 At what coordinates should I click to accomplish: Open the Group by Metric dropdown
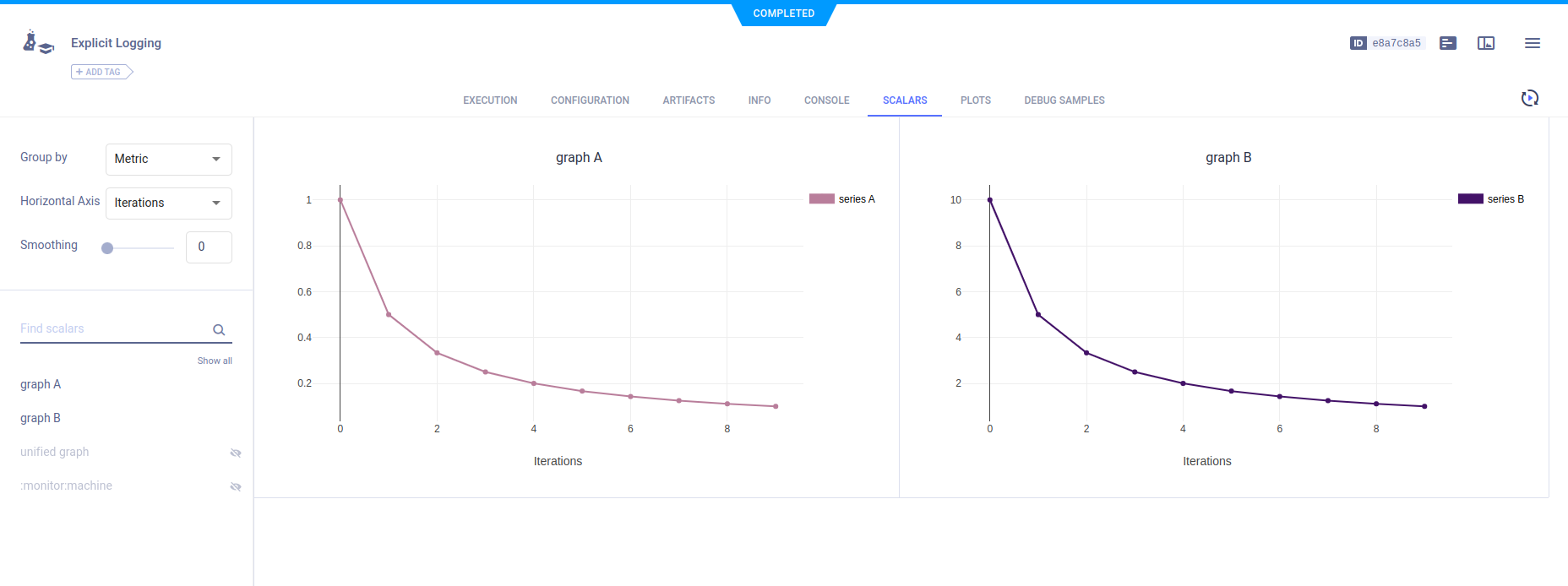169,159
